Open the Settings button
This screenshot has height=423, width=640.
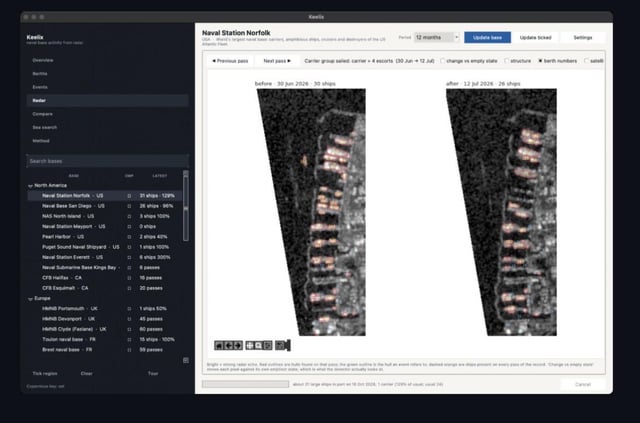583,38
